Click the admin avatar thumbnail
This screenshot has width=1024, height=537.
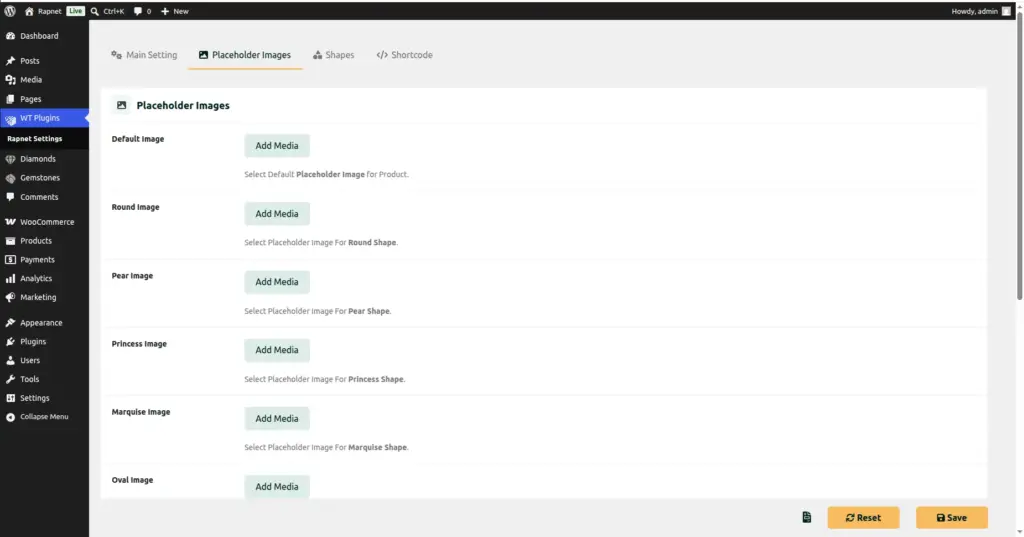coord(1006,11)
